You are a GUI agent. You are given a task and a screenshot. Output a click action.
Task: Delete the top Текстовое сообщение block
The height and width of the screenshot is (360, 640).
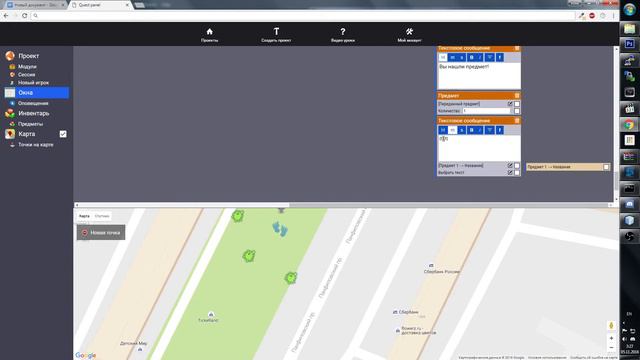[x=517, y=48]
